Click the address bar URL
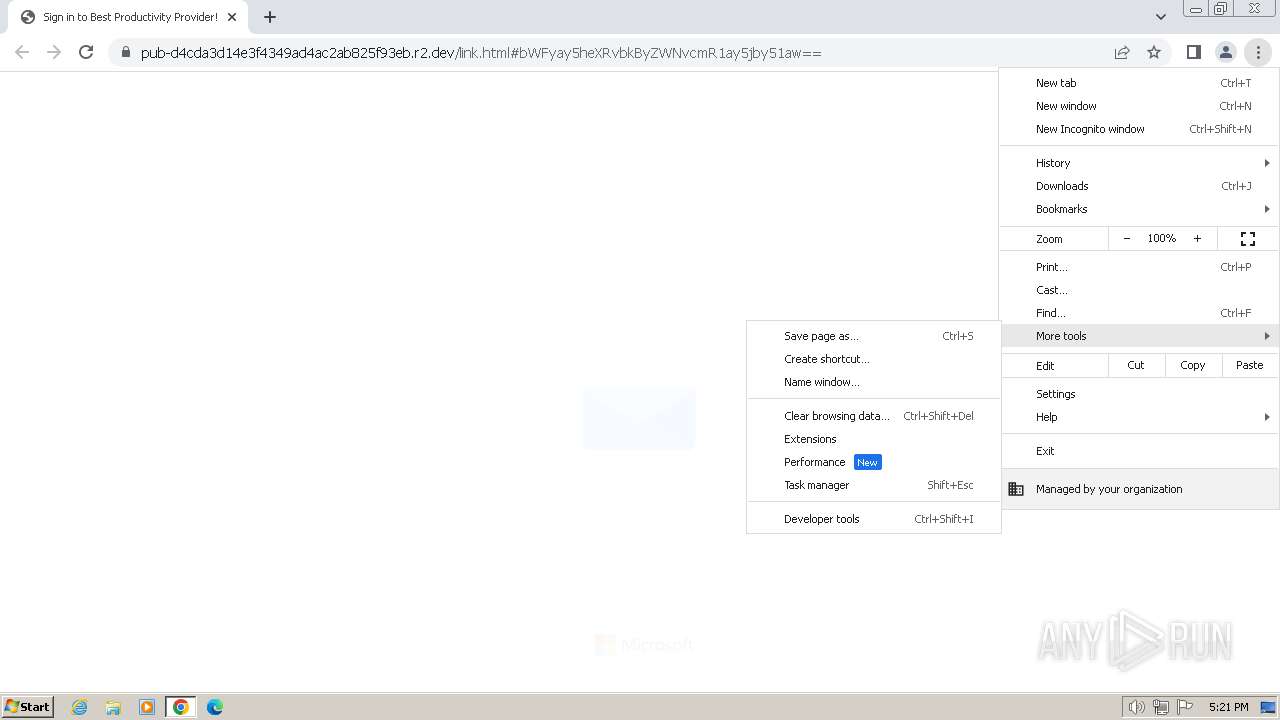The width and height of the screenshot is (1280, 720). click(481, 53)
